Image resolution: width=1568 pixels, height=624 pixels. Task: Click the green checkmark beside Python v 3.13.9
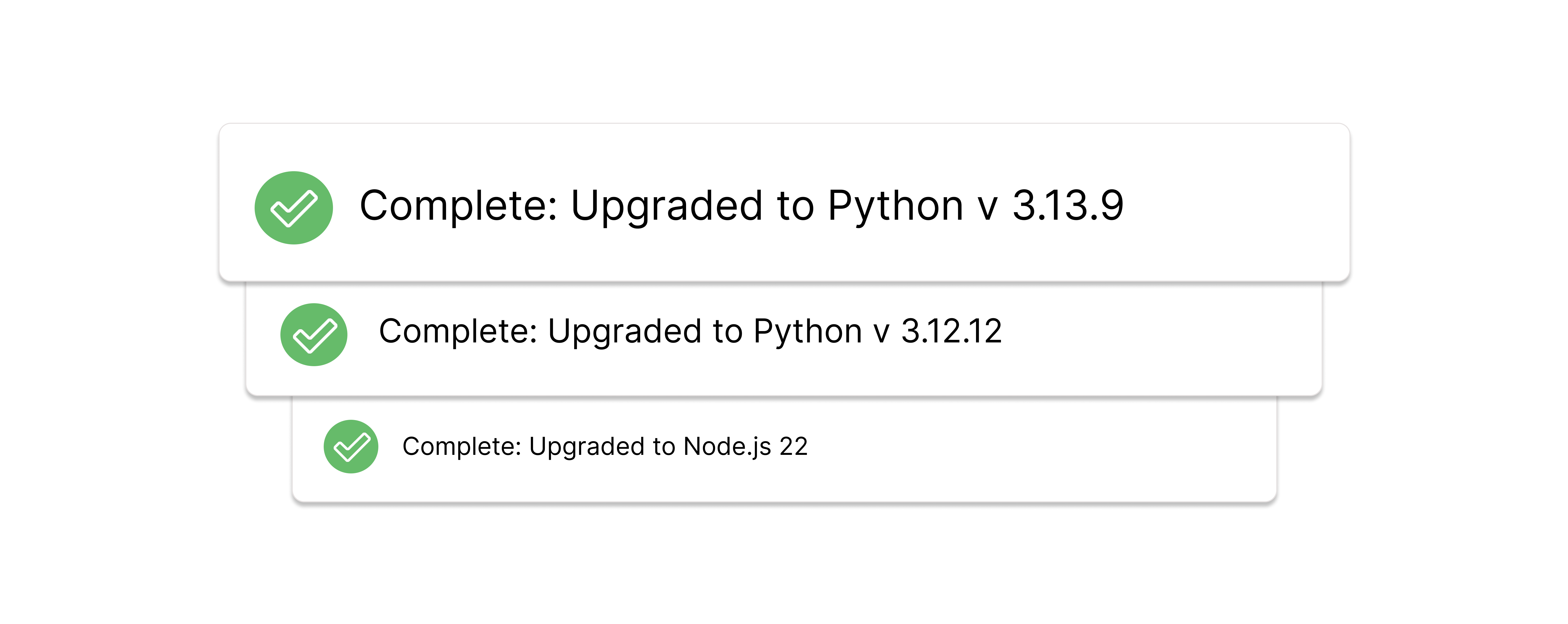[x=293, y=208]
